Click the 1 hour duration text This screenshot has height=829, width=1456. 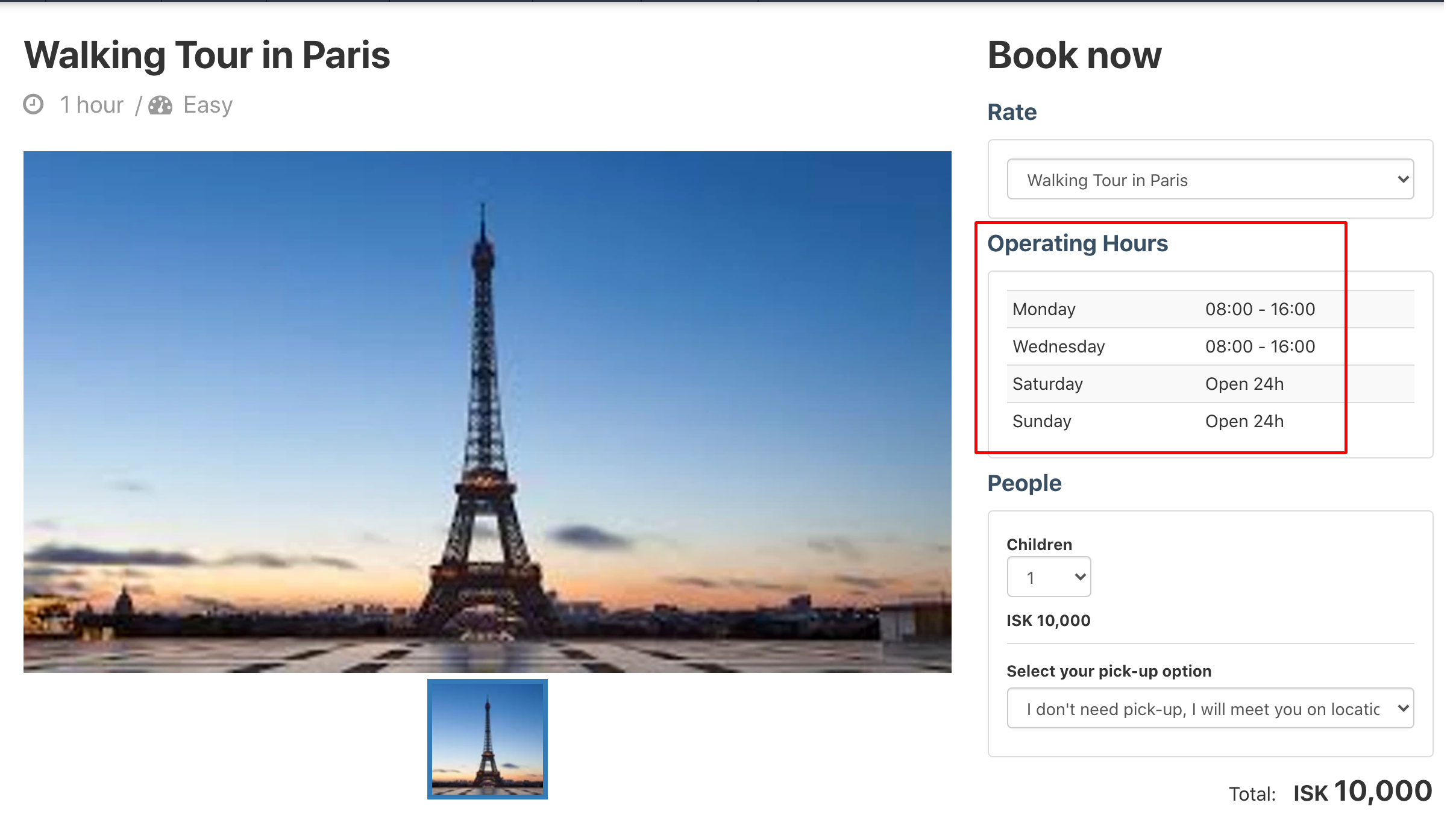[x=92, y=105]
